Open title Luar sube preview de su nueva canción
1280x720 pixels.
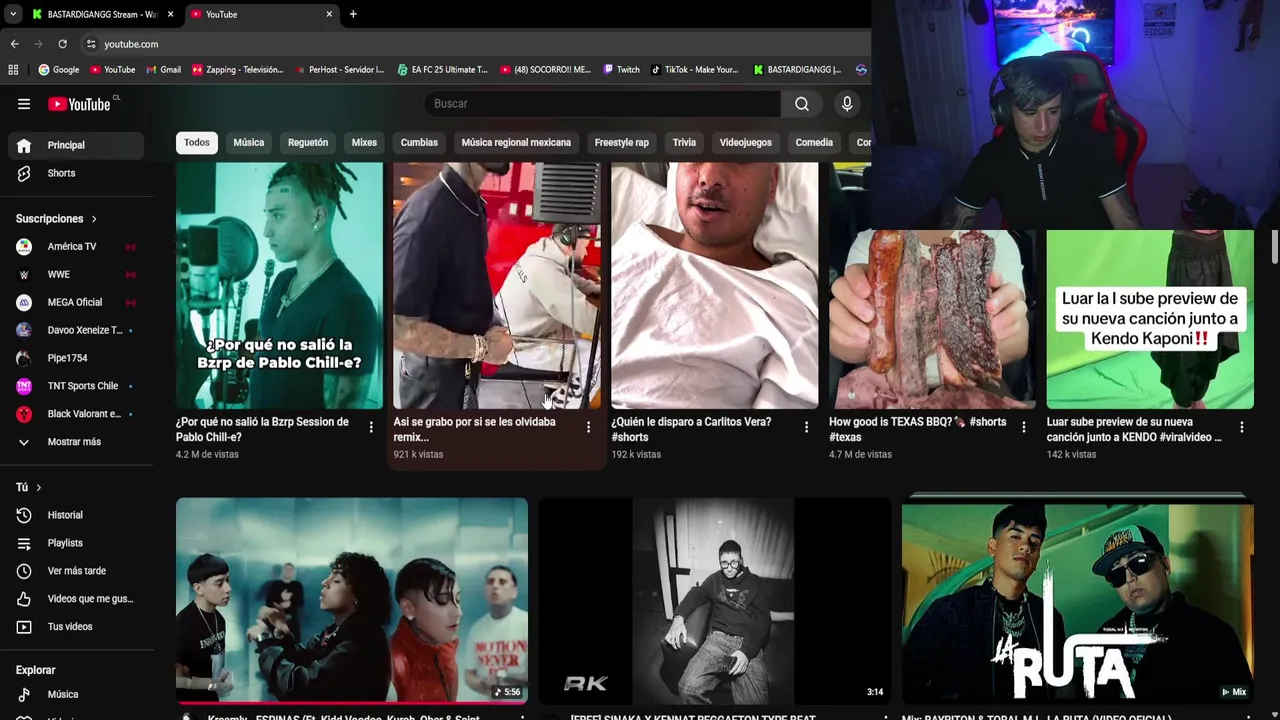tap(1134, 429)
